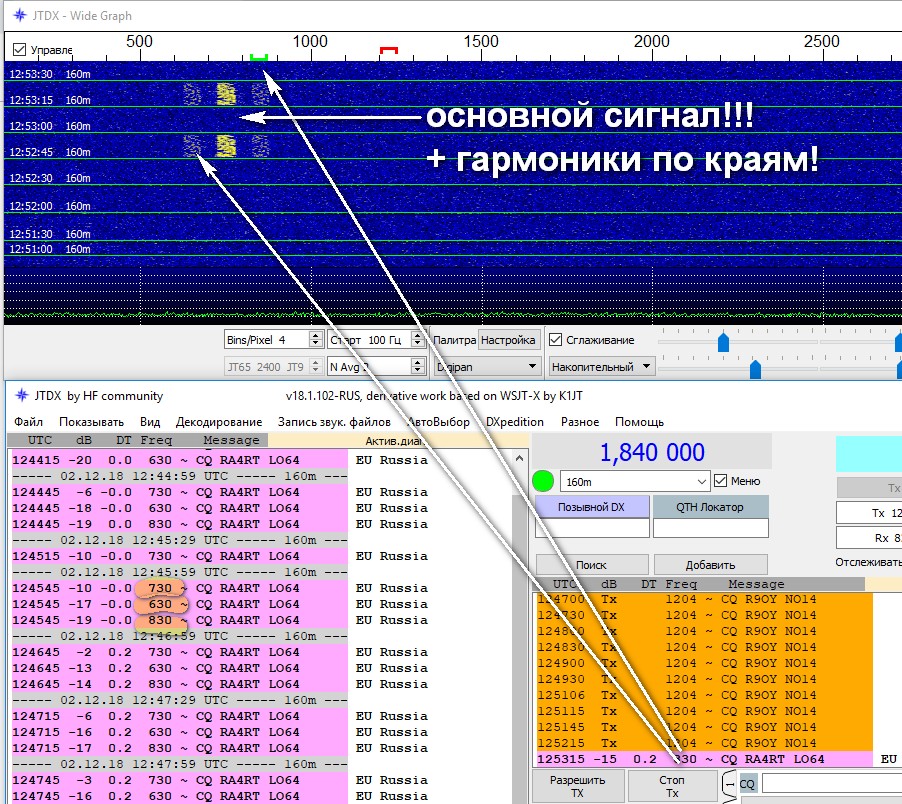Click the JTDX by HF community window icon
This screenshot has height=804, width=902.
tap(19, 396)
